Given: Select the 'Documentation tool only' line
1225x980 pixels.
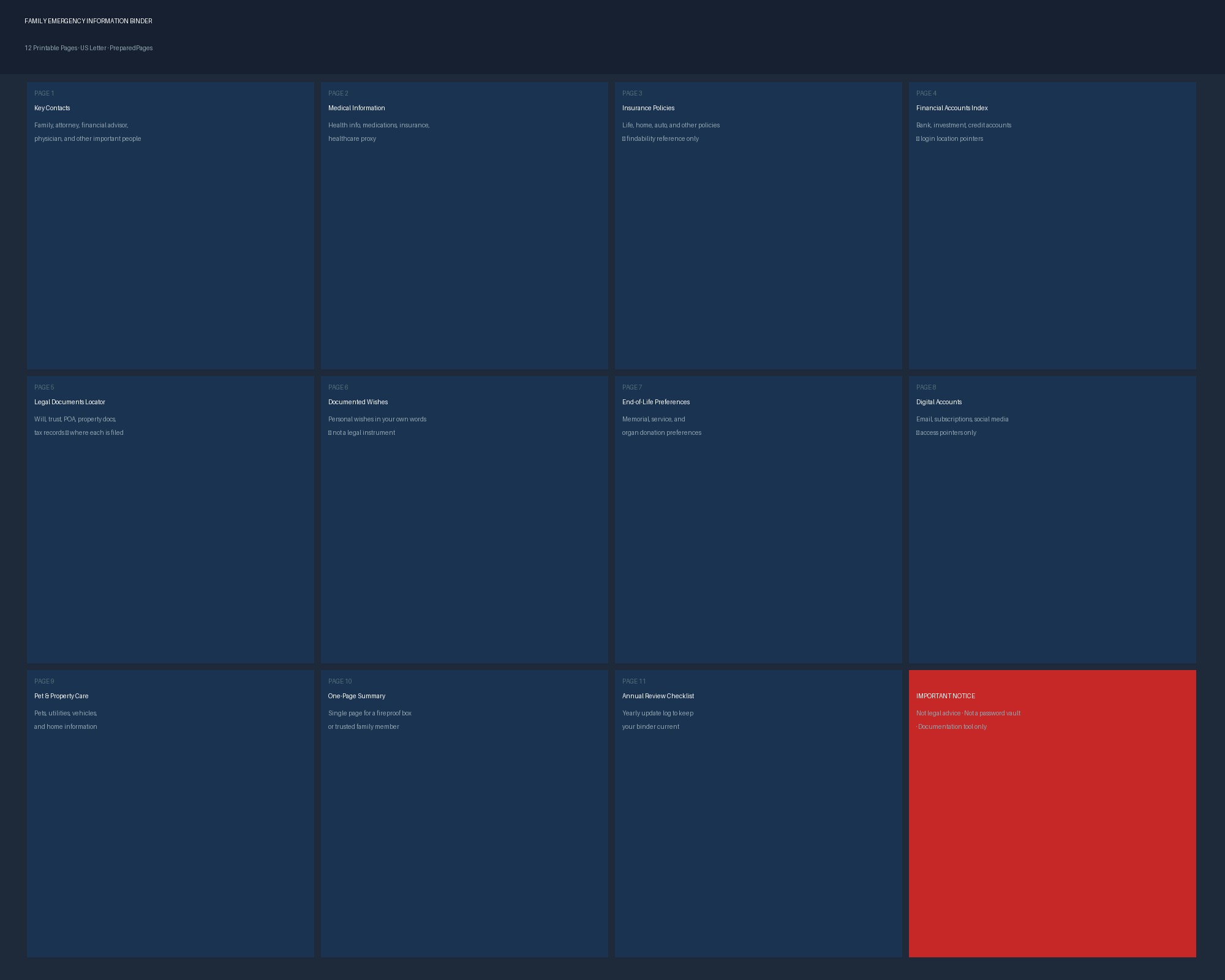Looking at the screenshot, I should pos(952,726).
